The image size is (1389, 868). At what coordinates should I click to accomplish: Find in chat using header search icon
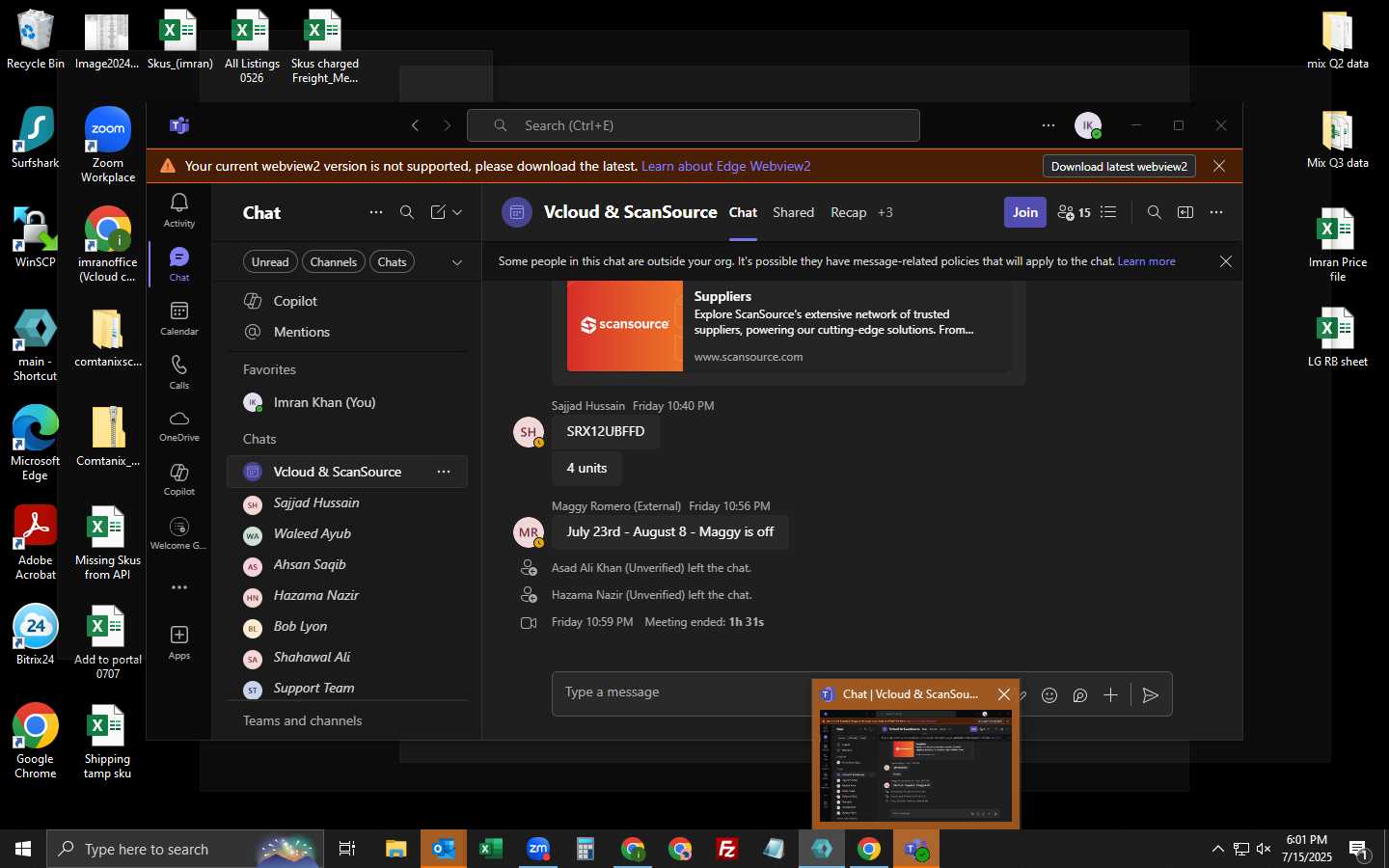pyautogui.click(x=1154, y=212)
